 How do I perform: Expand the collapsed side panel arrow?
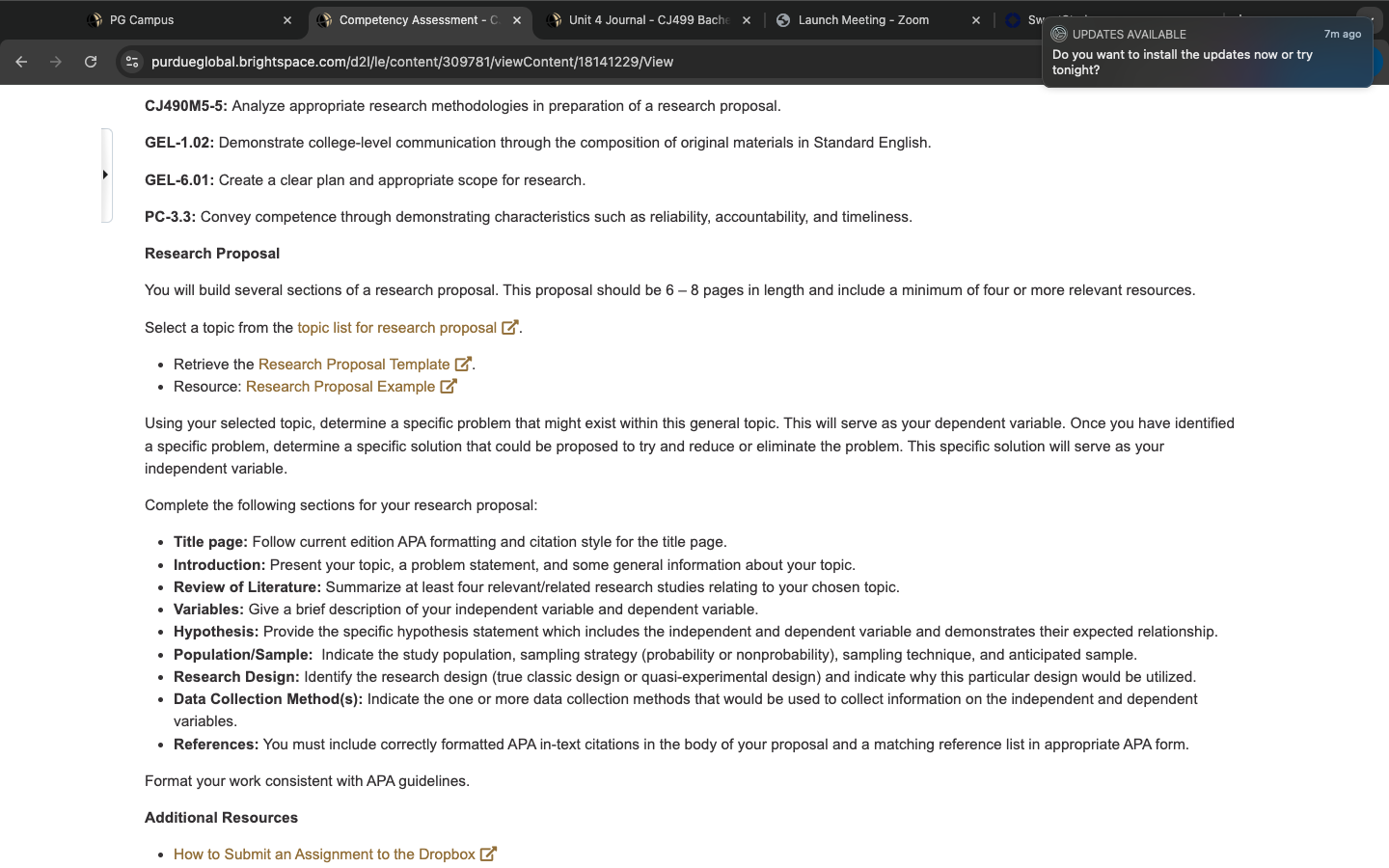(x=105, y=176)
